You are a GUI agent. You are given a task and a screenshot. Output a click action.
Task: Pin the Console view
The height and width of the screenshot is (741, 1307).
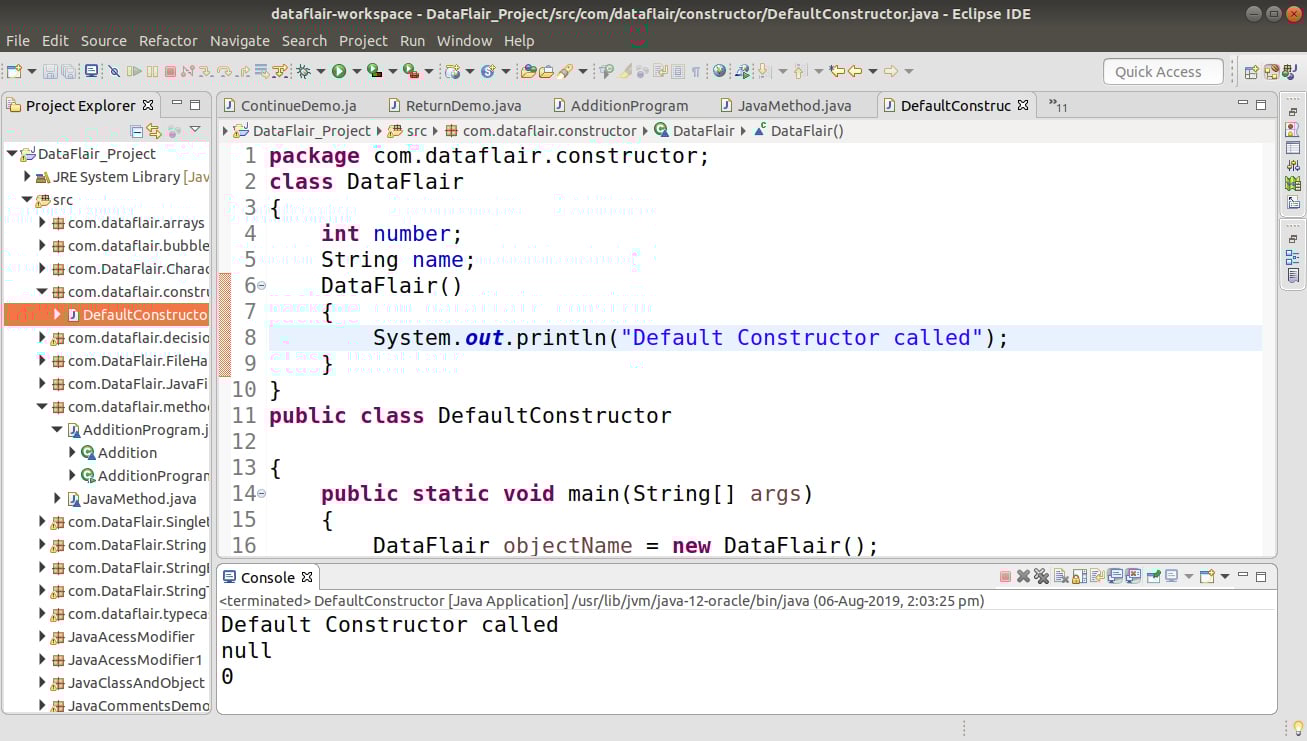[x=1151, y=576]
